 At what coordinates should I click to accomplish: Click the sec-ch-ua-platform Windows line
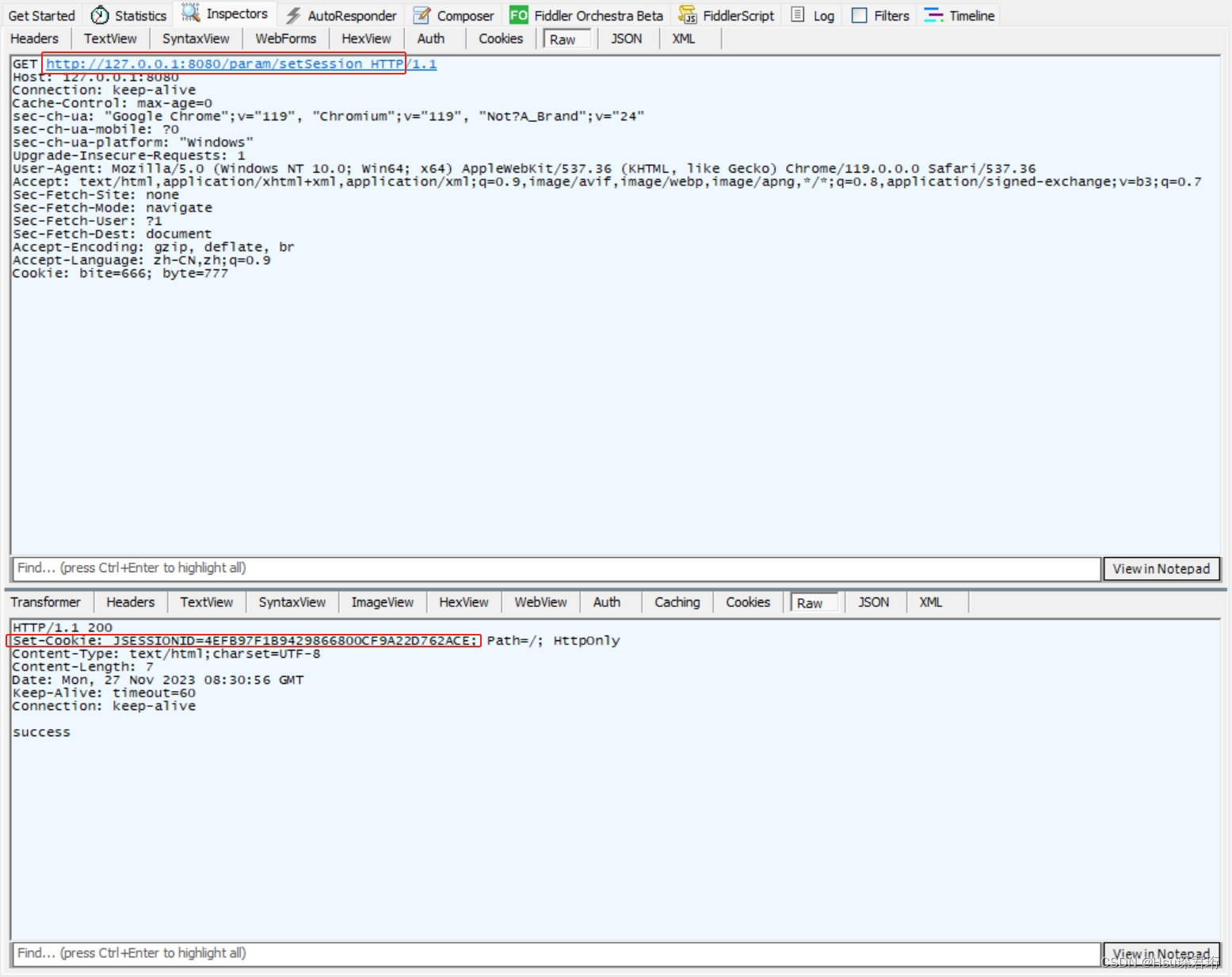(133, 143)
